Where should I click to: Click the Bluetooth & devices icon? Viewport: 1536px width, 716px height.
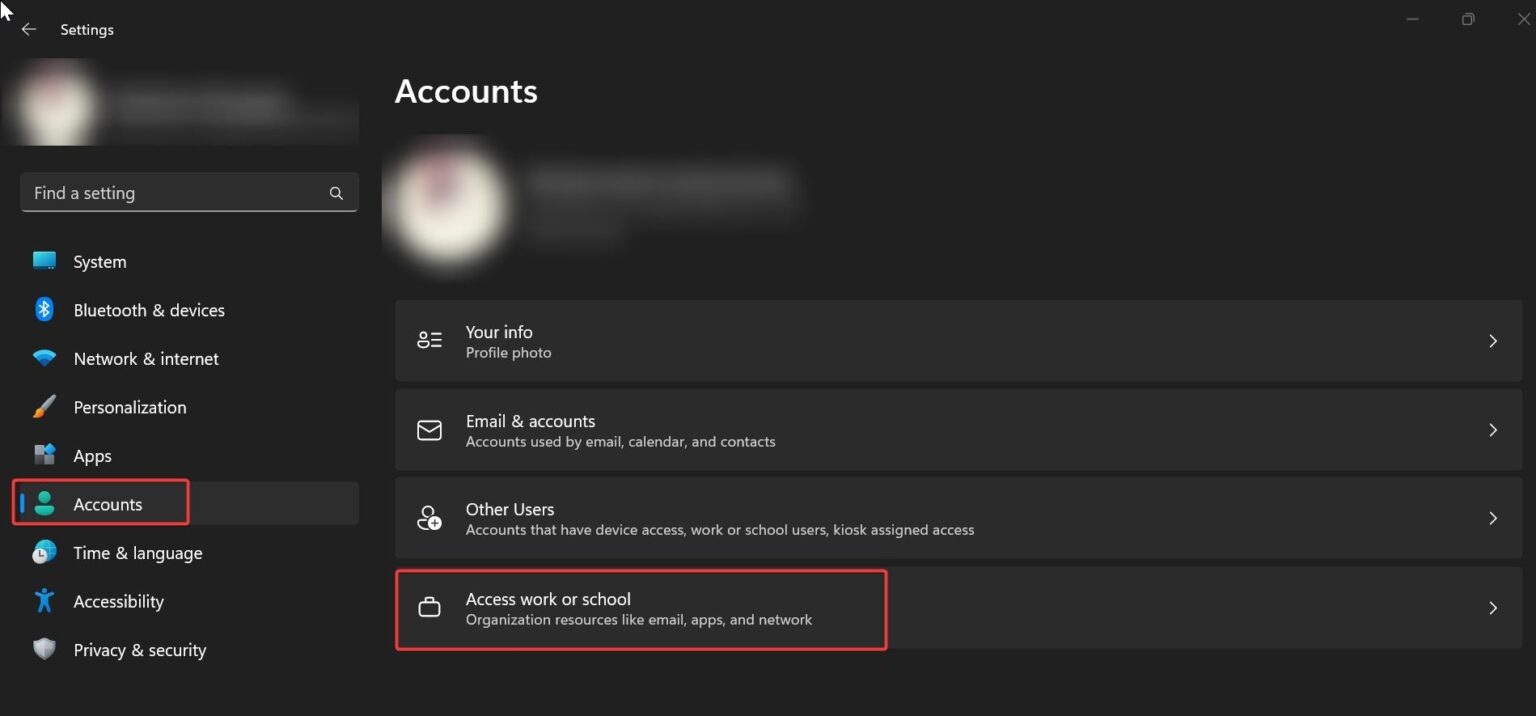click(44, 310)
